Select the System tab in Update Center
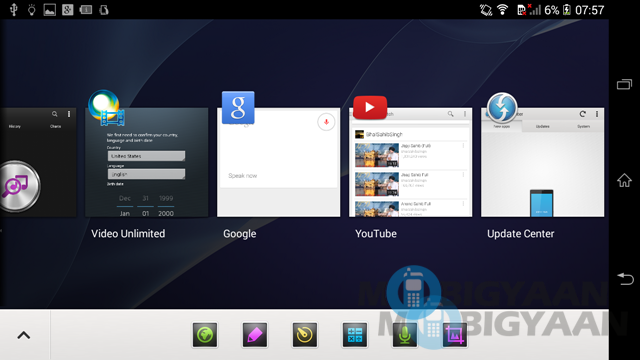 [x=583, y=127]
